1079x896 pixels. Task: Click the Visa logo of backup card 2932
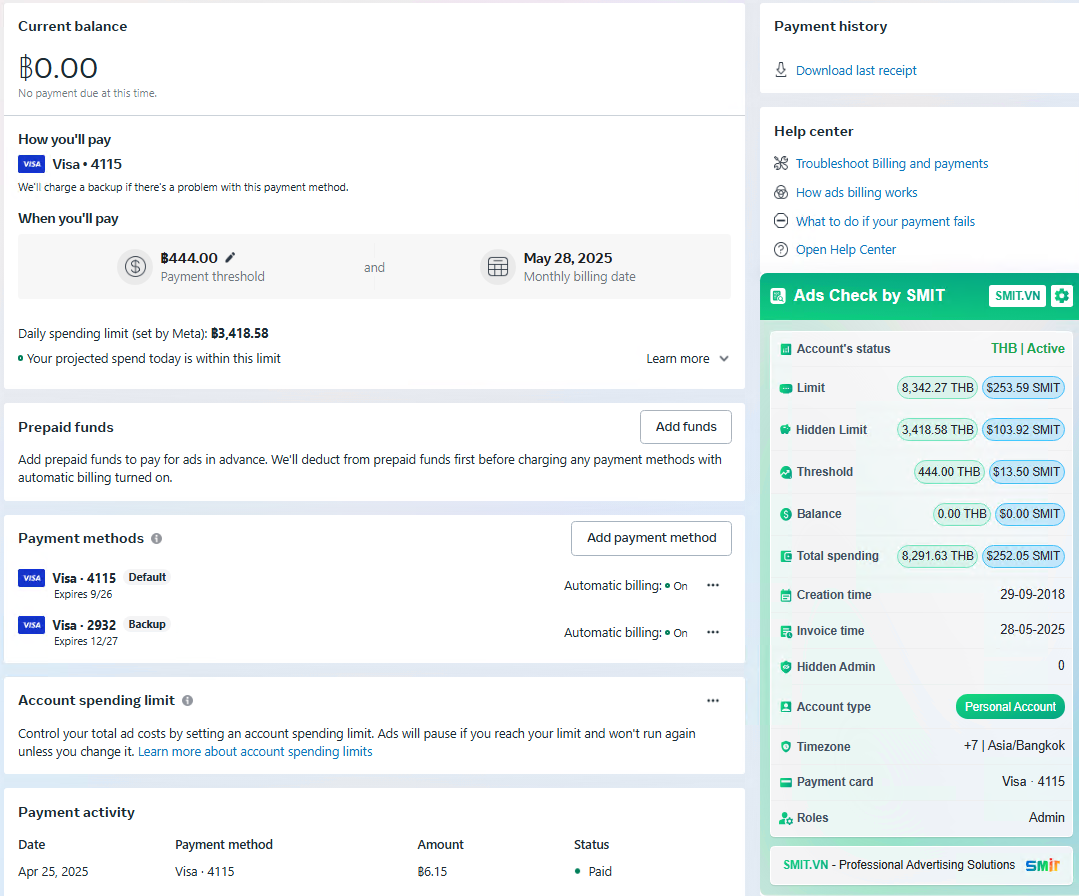coord(32,625)
